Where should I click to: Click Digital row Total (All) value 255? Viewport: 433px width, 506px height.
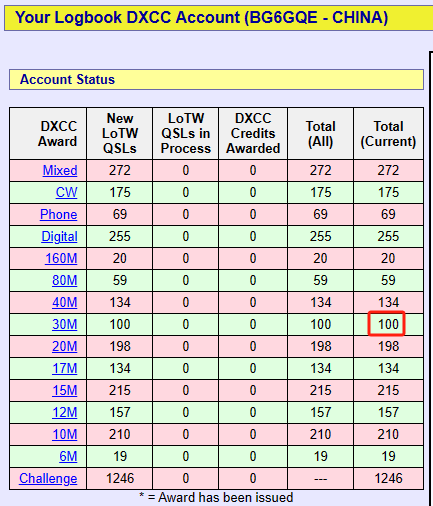(x=321, y=236)
